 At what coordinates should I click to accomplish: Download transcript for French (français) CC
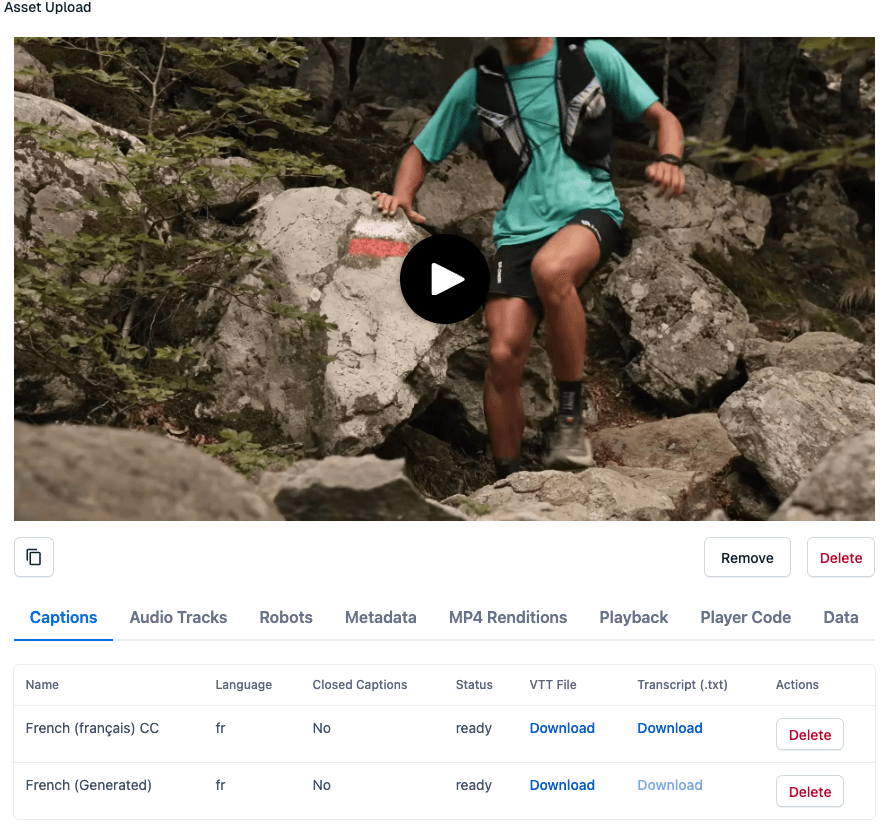[670, 728]
